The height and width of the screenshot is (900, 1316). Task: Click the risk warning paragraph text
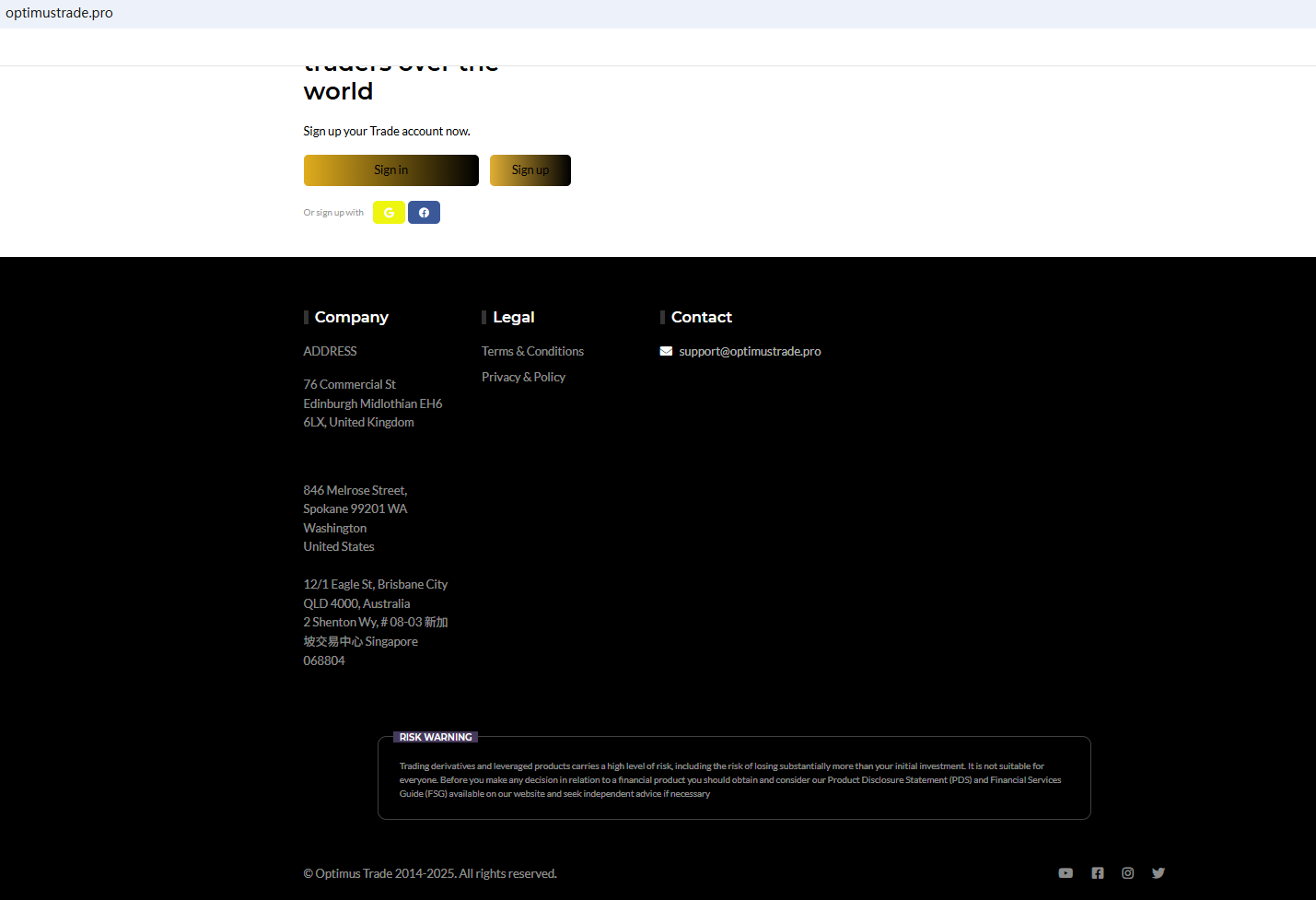(730, 779)
